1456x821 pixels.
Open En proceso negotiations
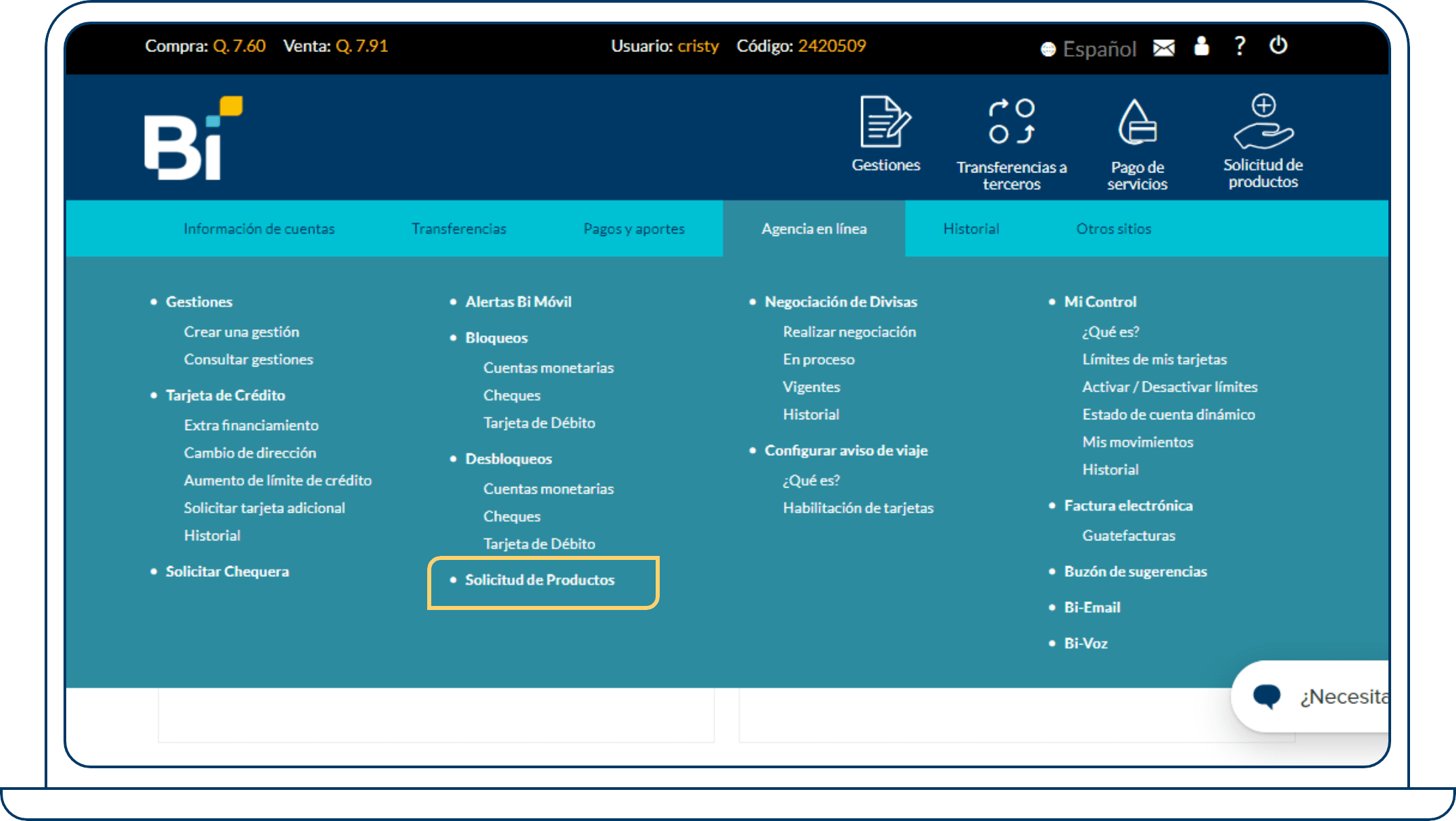point(819,359)
